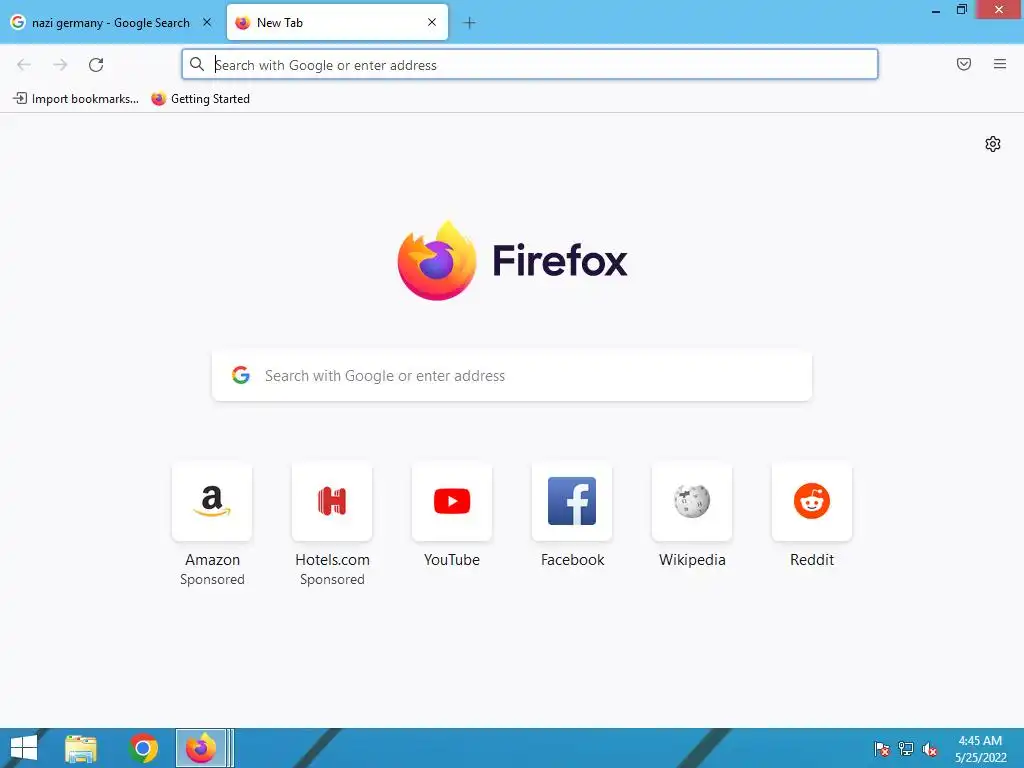
Task: Open the Windows Start menu
Action: (x=25, y=748)
